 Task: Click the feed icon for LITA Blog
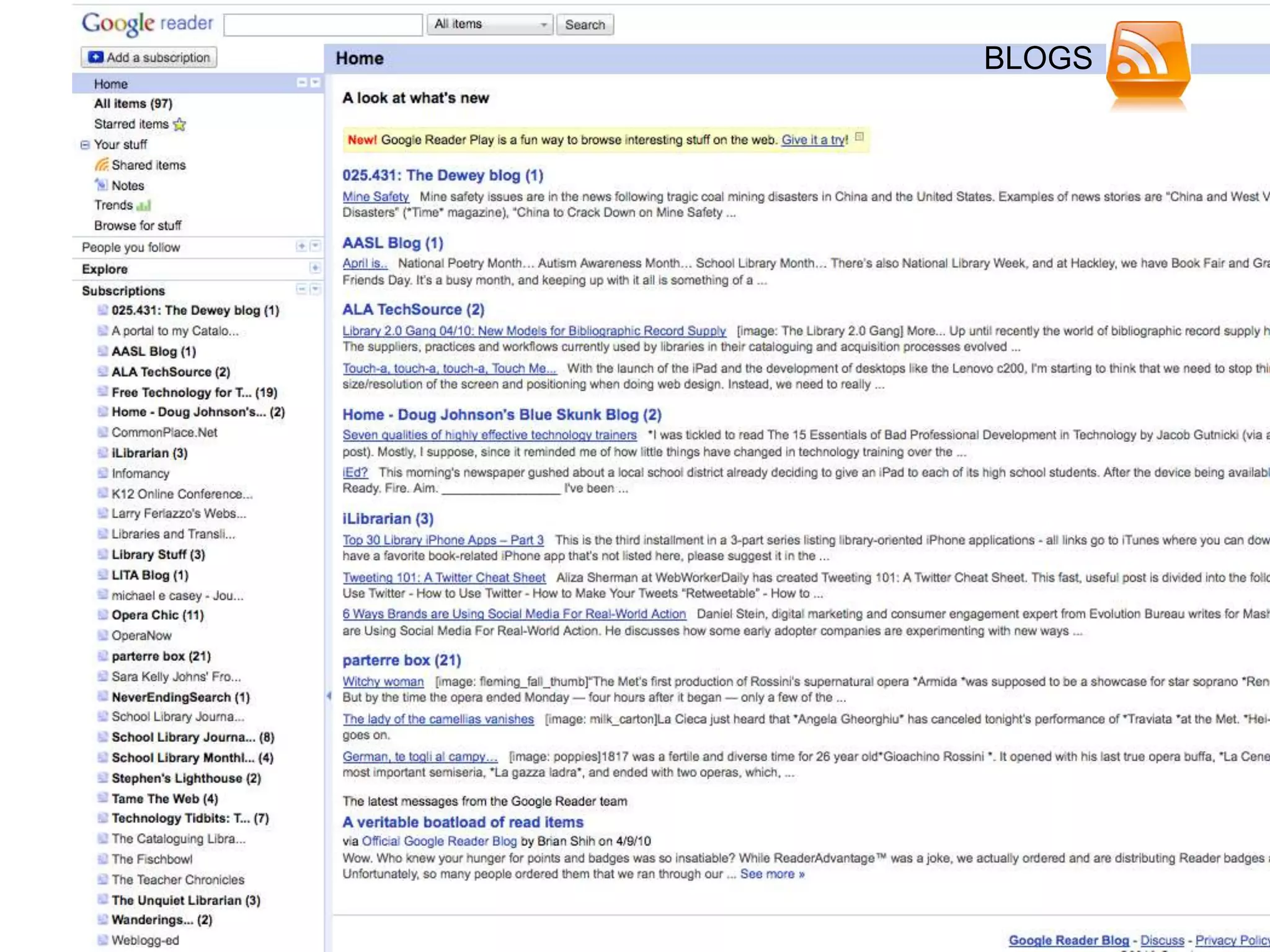103,575
